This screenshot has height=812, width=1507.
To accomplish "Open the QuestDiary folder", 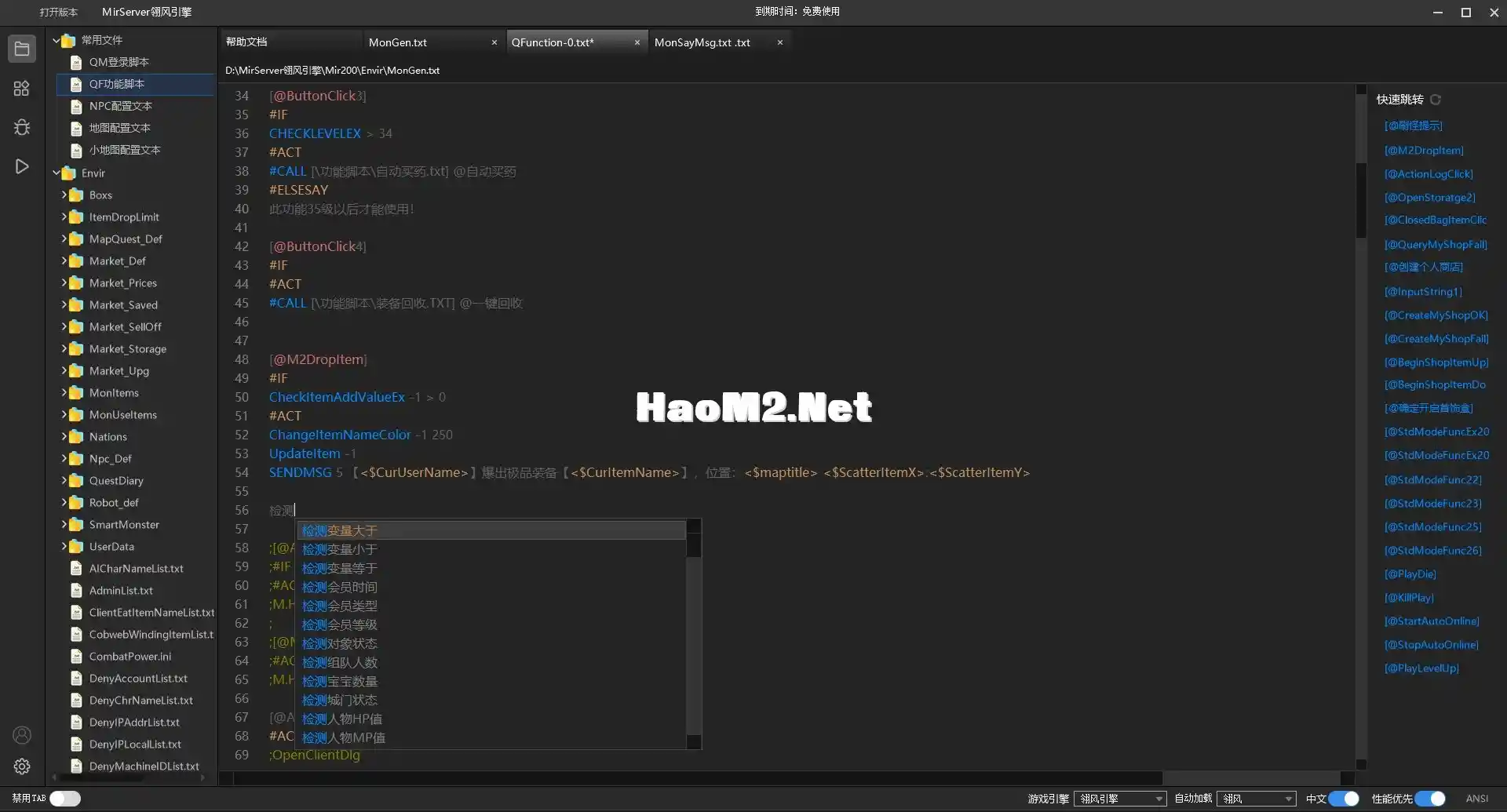I will point(116,480).
